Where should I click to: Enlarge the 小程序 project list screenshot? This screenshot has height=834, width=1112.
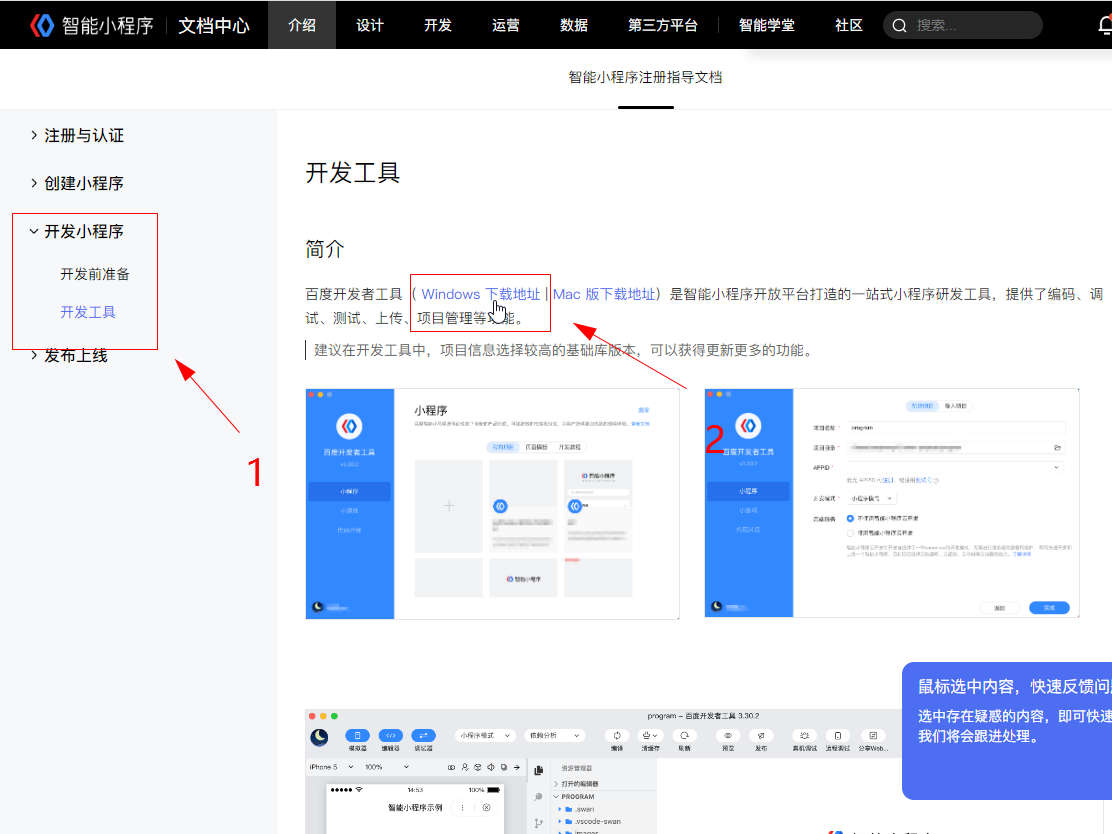492,504
